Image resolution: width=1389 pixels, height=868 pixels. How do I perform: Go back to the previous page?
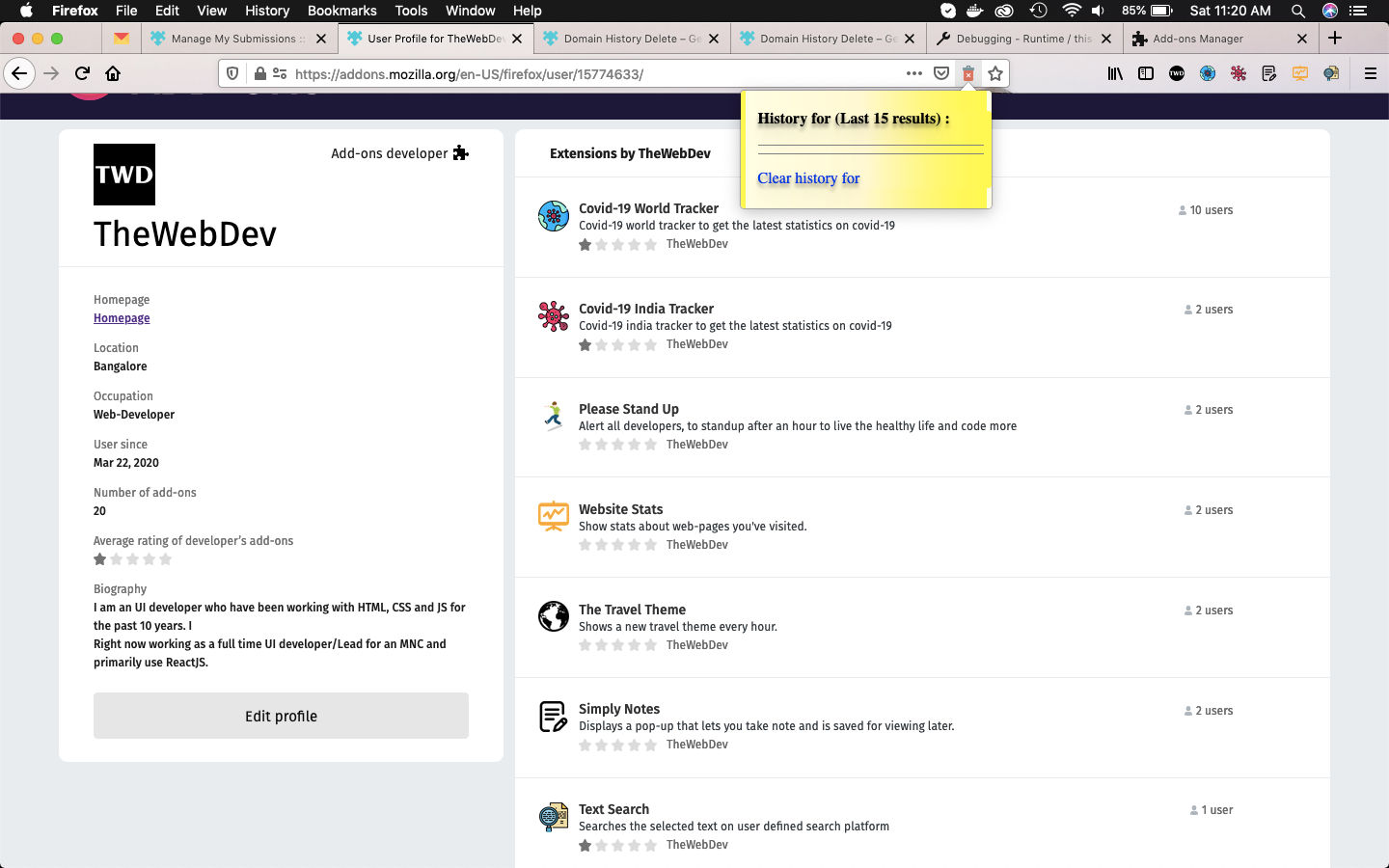click(x=19, y=73)
